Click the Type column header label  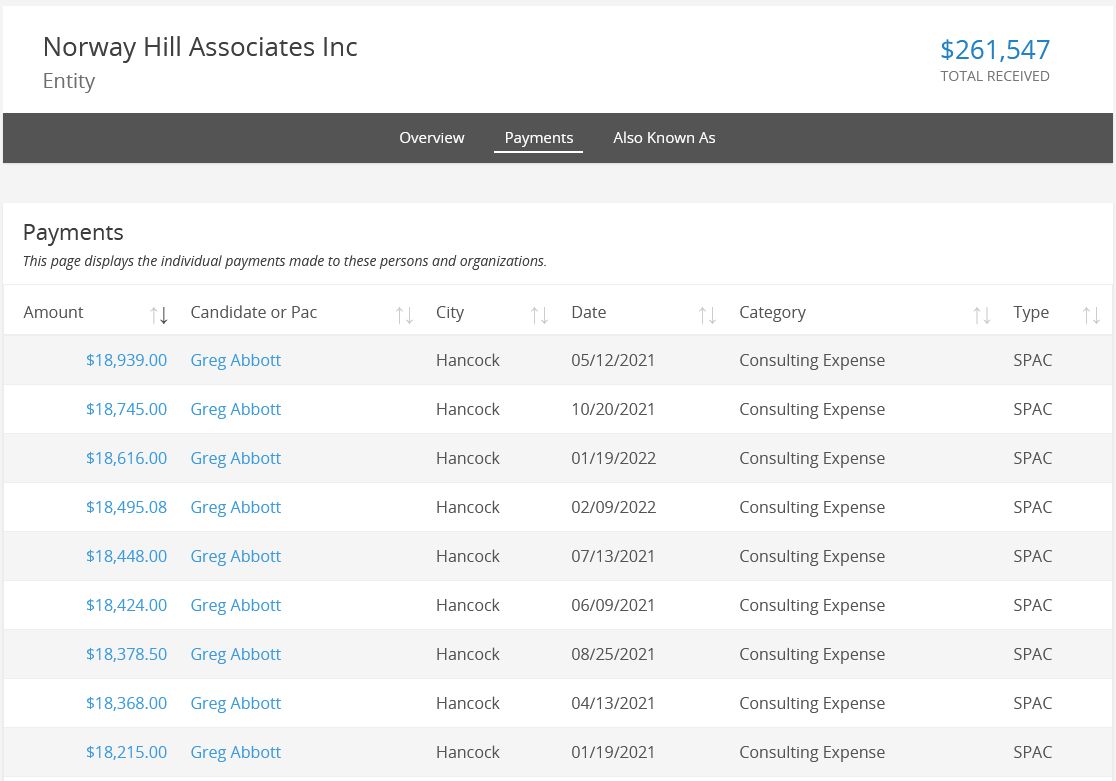coord(1031,313)
